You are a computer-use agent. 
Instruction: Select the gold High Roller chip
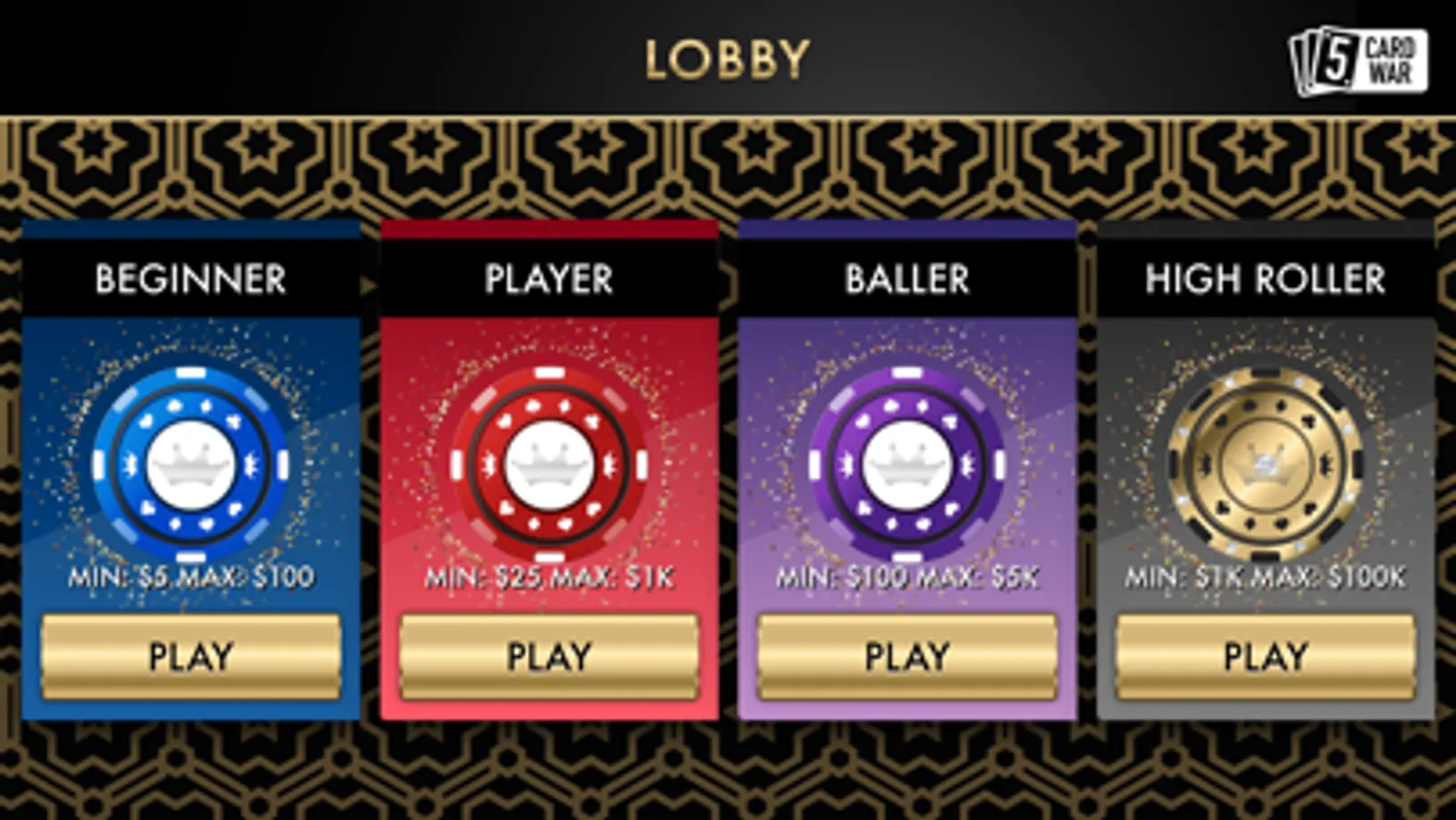coord(1265,466)
